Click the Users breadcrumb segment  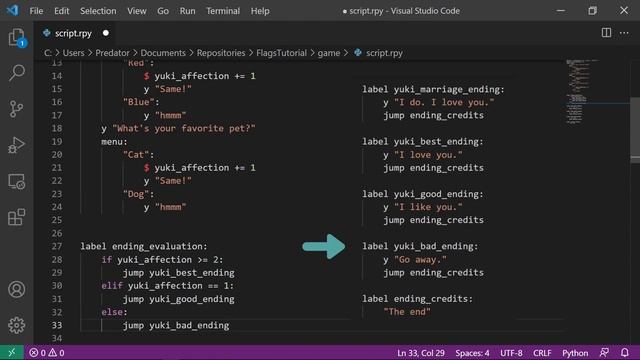pos(73,53)
